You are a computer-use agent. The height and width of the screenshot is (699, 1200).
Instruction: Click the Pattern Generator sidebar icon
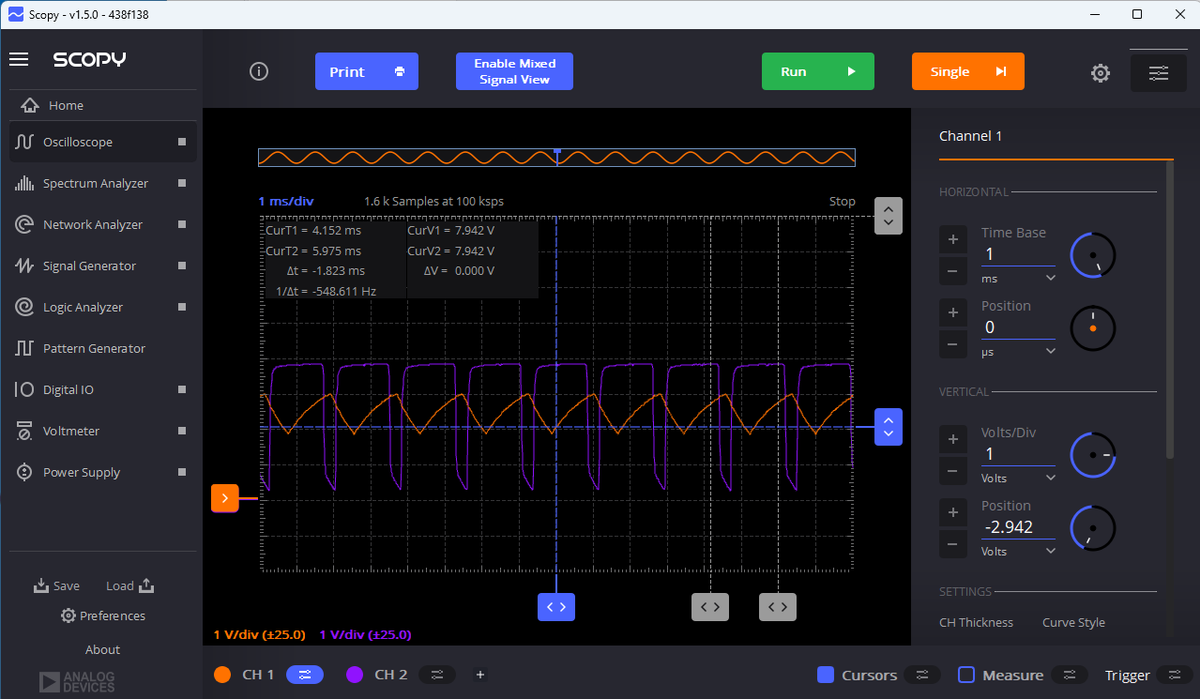click(25, 348)
